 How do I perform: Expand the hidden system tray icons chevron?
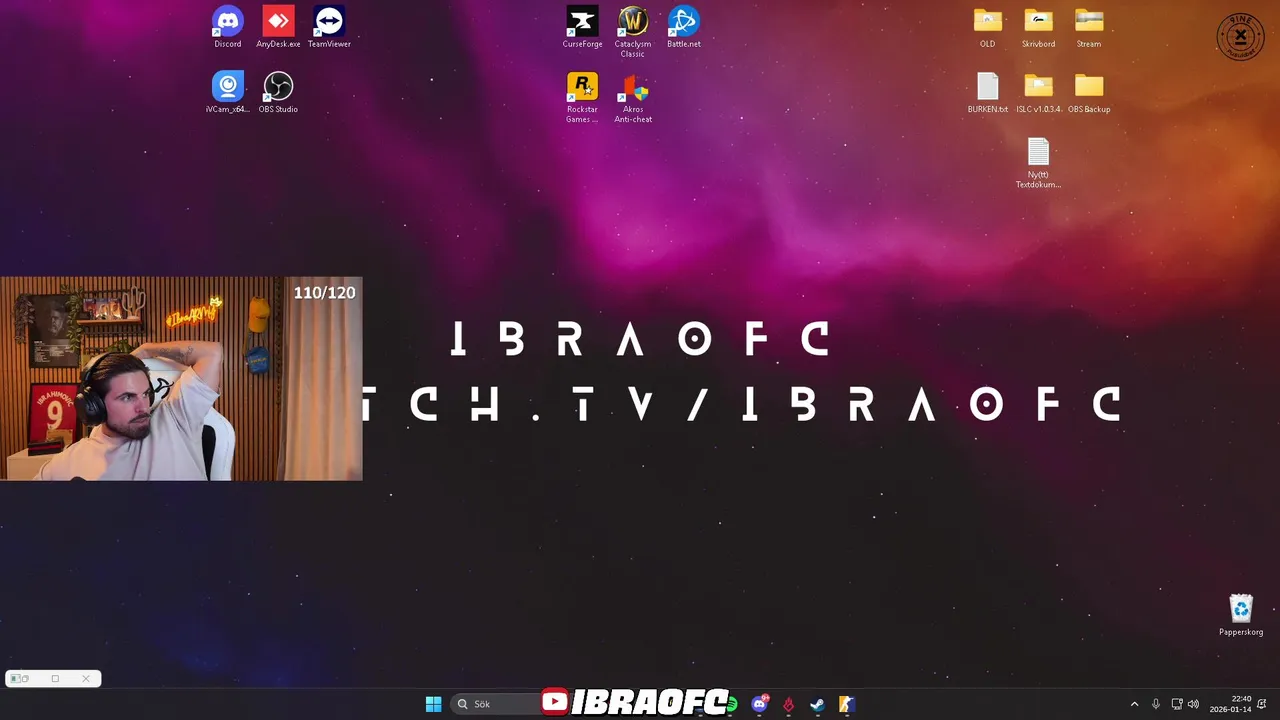pos(1134,704)
